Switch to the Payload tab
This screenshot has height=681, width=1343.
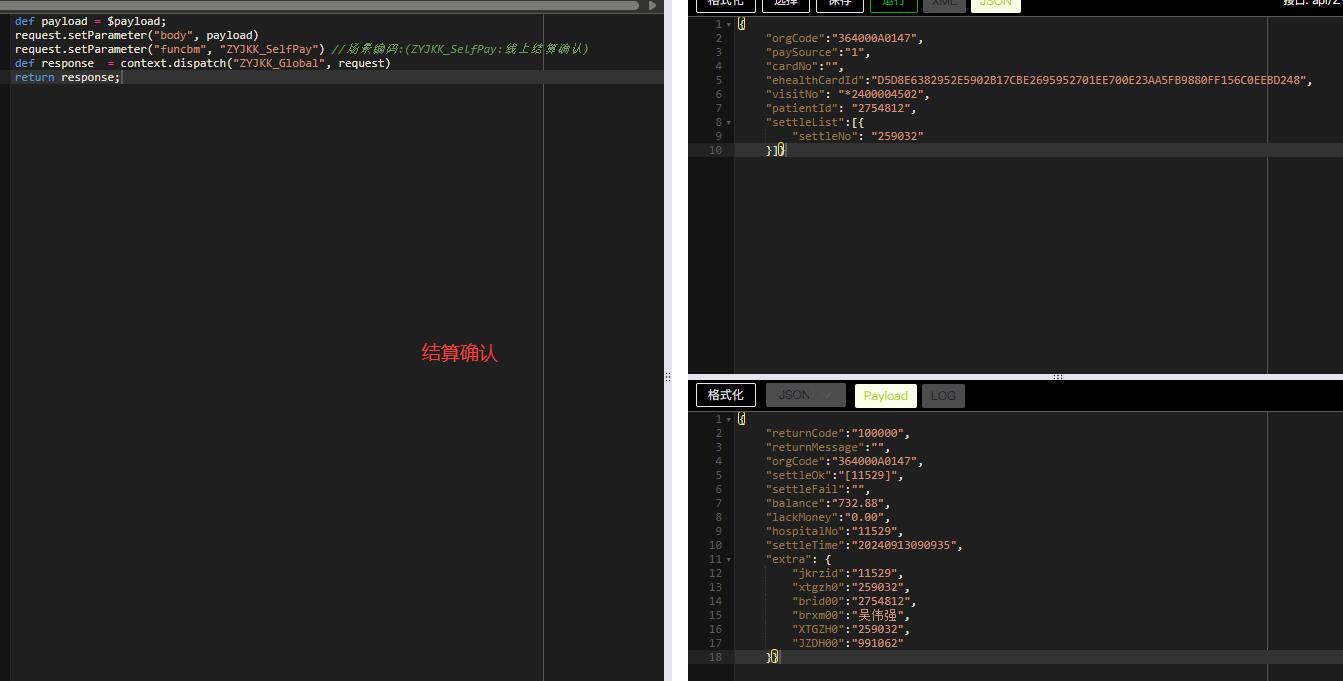(885, 395)
